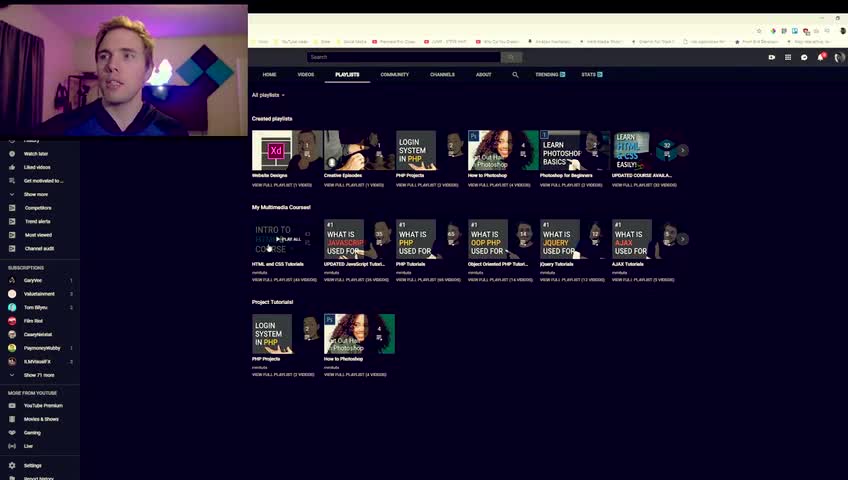This screenshot has width=848, height=480.
Task: Open How to Photoshop thumbnail under Project Tutorials
Action: point(359,334)
